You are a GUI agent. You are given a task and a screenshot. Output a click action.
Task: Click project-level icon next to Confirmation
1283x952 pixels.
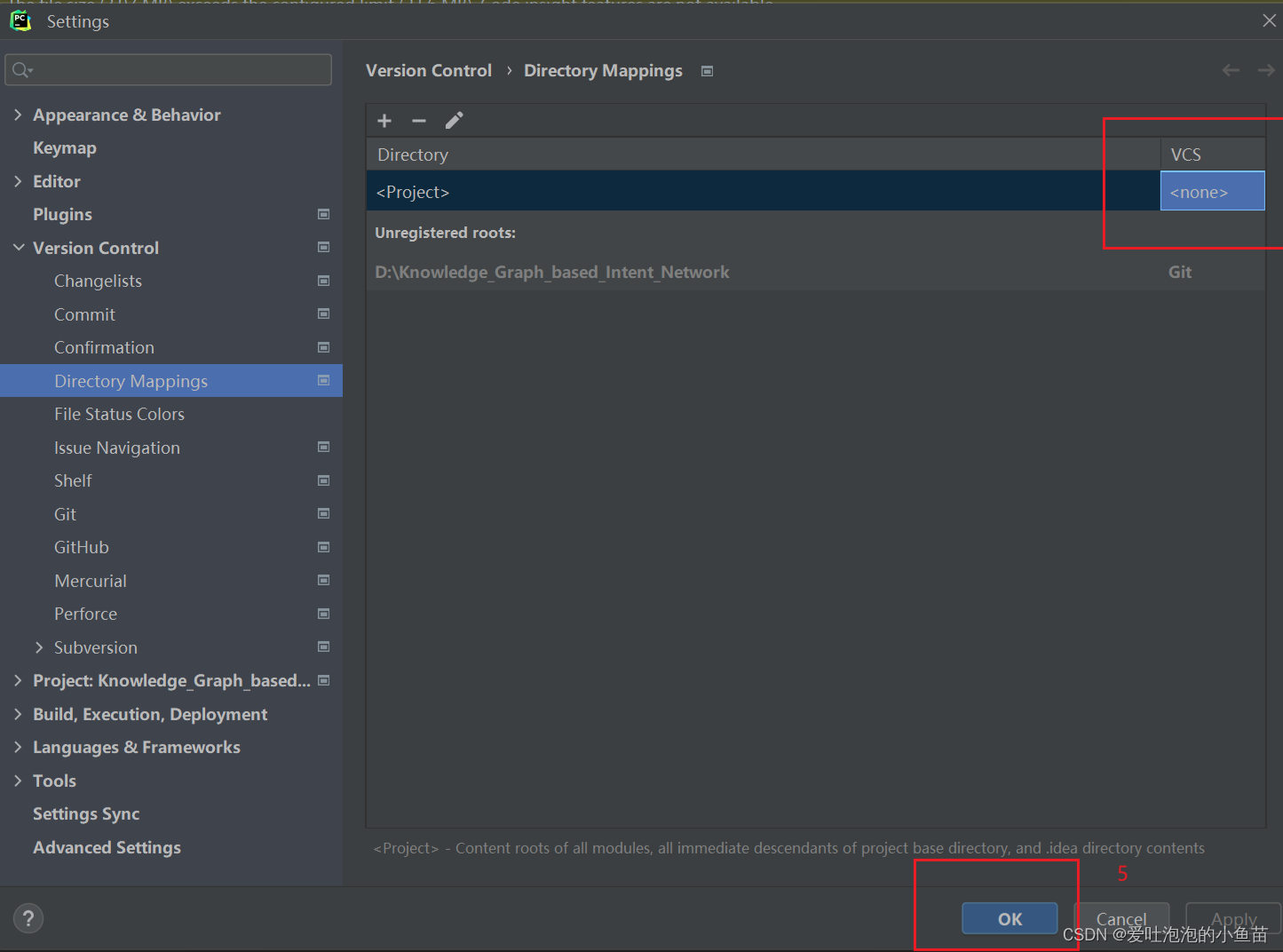tap(324, 347)
